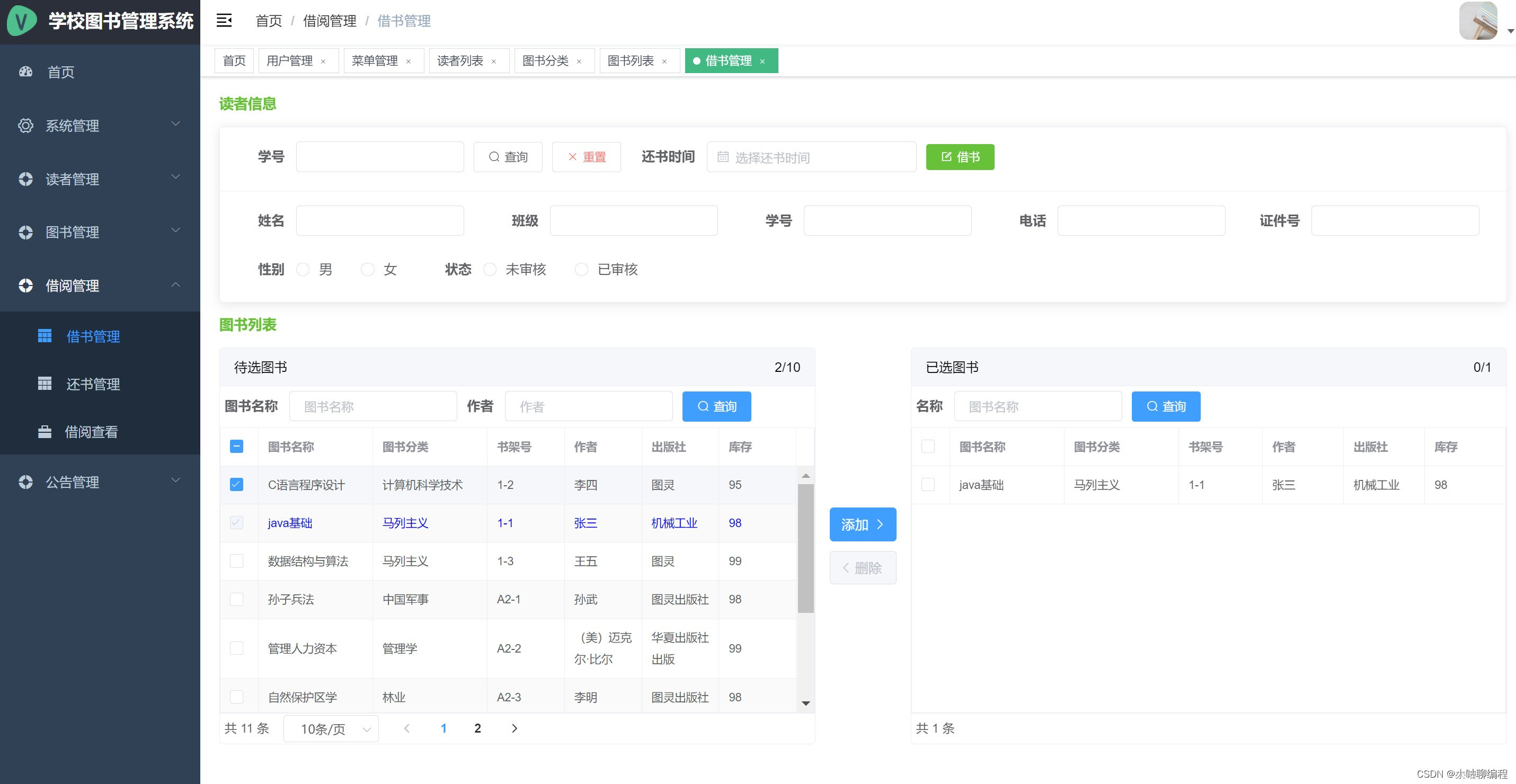
Task: Toggle the sidebar collapse hamburger icon
Action: (x=224, y=21)
